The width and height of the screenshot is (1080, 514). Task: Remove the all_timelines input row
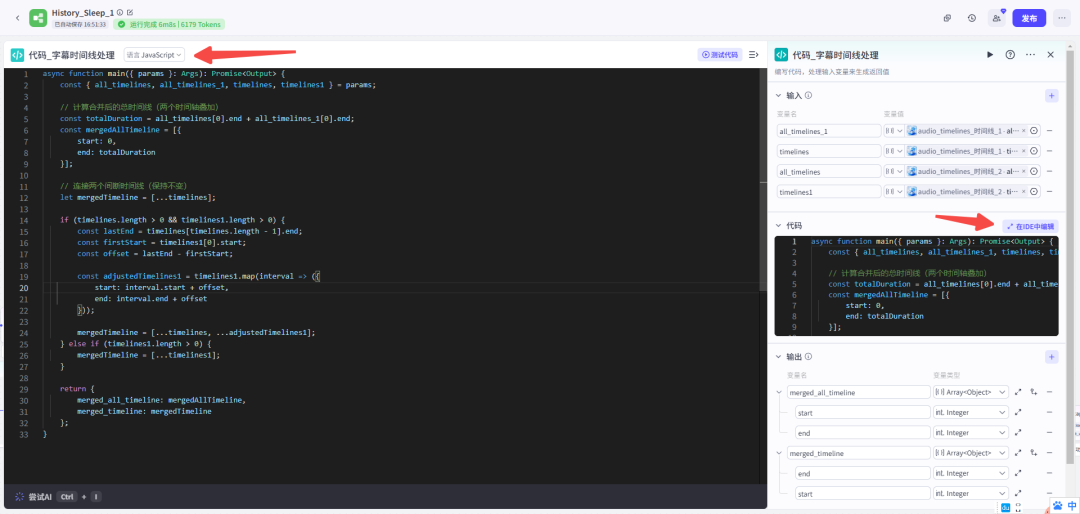tap(1050, 171)
